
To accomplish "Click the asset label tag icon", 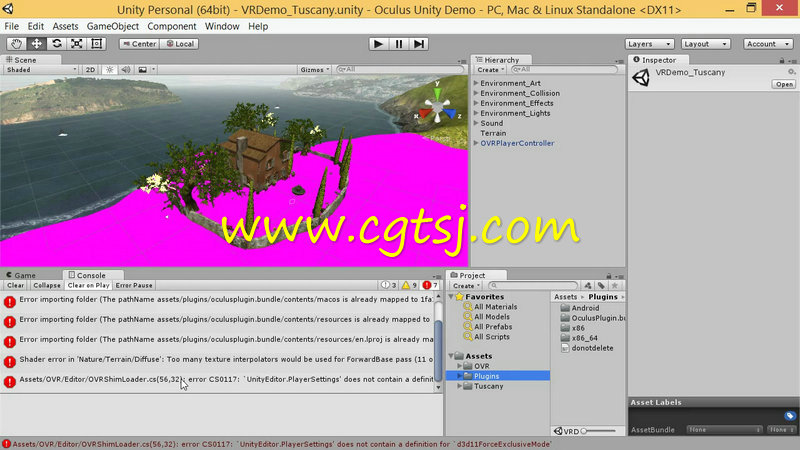I will click(789, 416).
